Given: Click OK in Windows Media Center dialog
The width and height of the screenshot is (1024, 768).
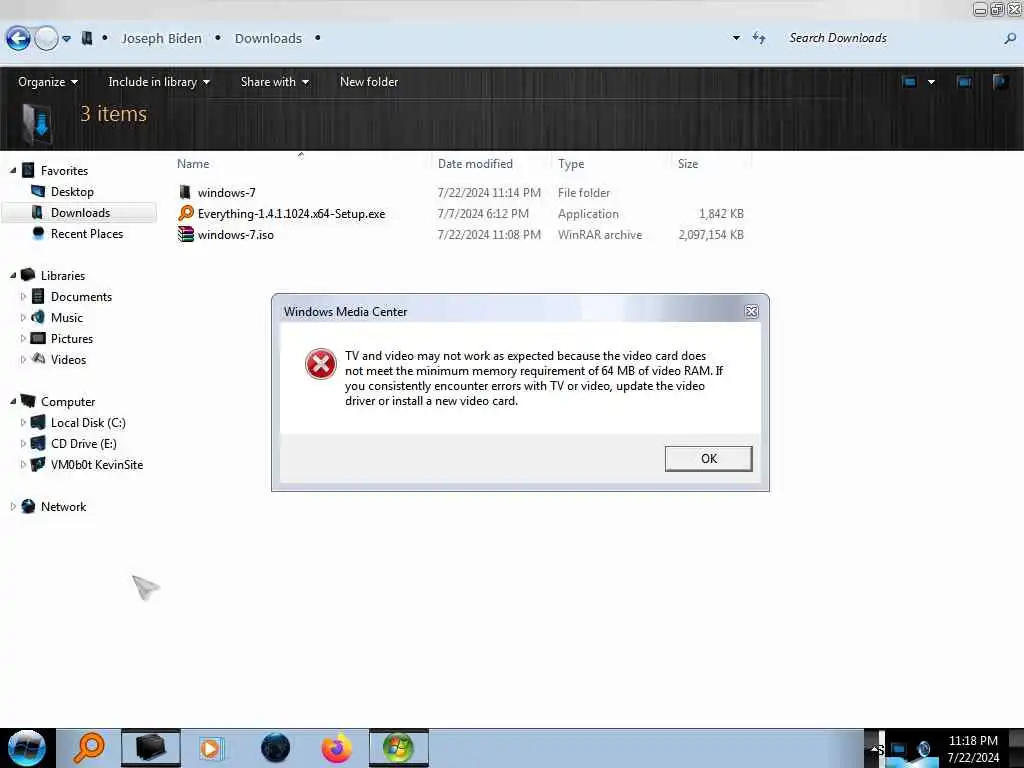Looking at the screenshot, I should 709,458.
